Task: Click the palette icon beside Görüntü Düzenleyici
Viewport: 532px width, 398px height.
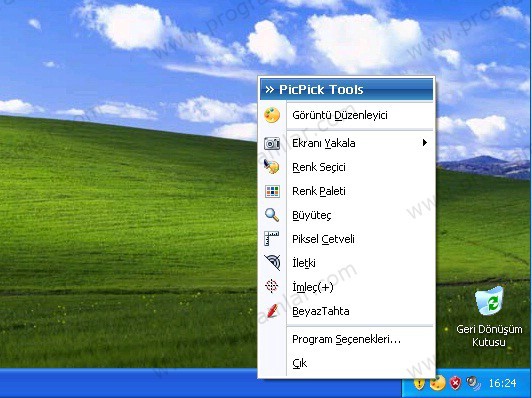Action: pyautogui.click(x=272, y=115)
